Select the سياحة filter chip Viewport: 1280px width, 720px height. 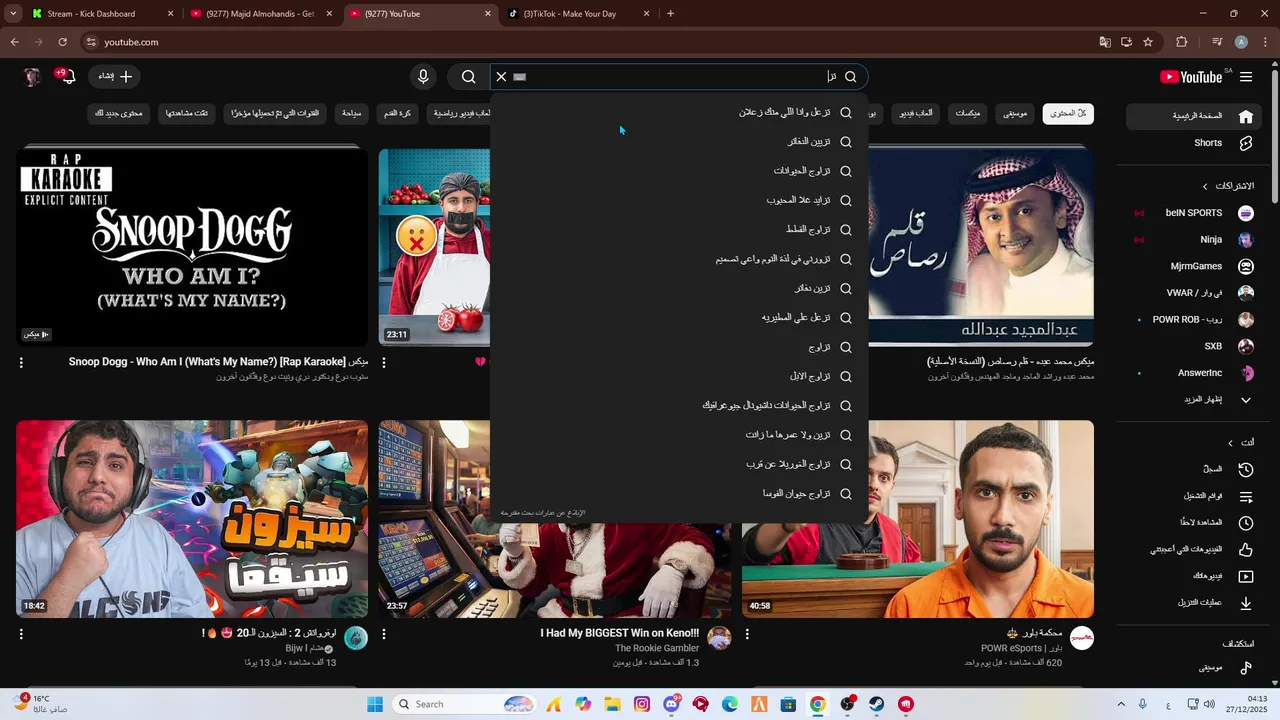click(x=351, y=113)
